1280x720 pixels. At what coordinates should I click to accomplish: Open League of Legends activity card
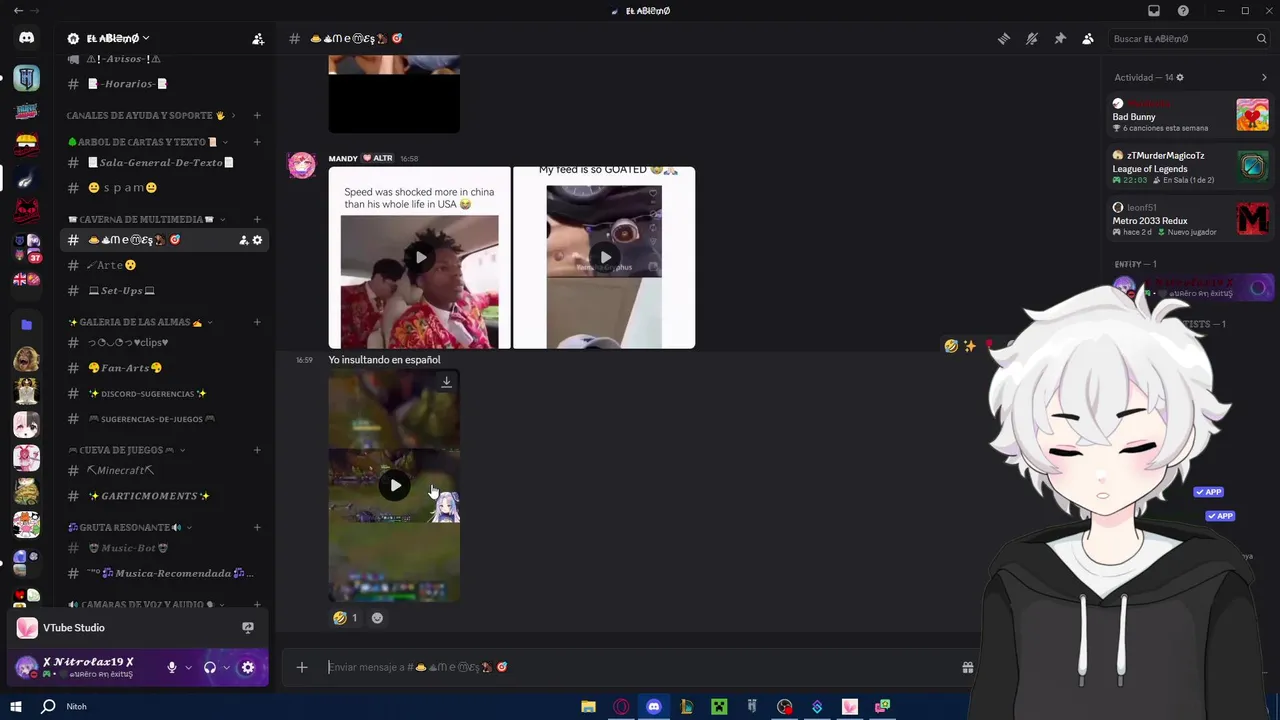pyautogui.click(x=1190, y=167)
